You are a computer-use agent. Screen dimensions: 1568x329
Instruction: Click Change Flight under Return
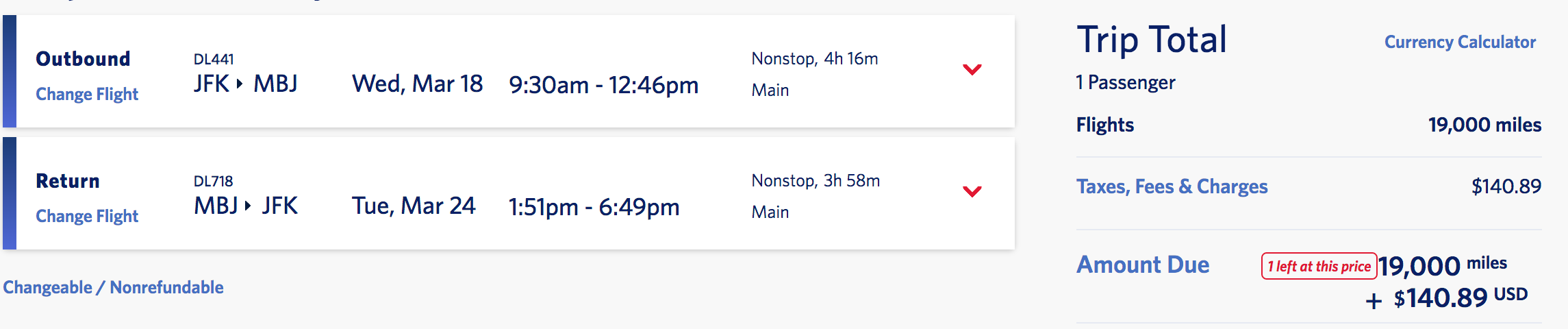point(87,216)
